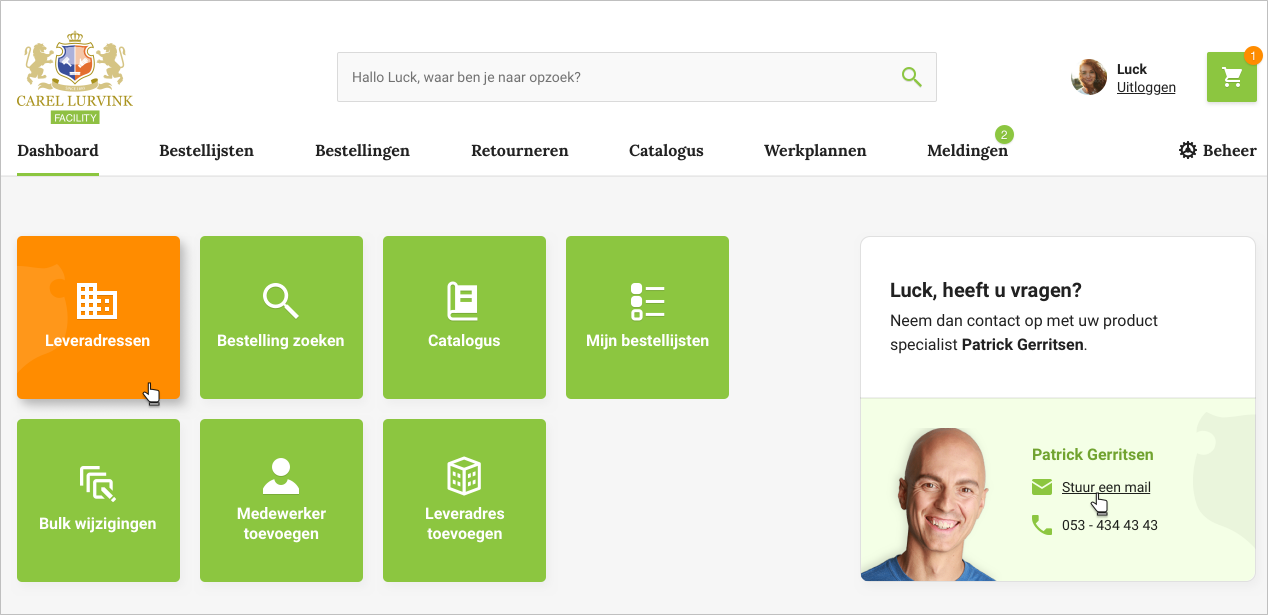Click the Stuur een mail link

[1105, 488]
